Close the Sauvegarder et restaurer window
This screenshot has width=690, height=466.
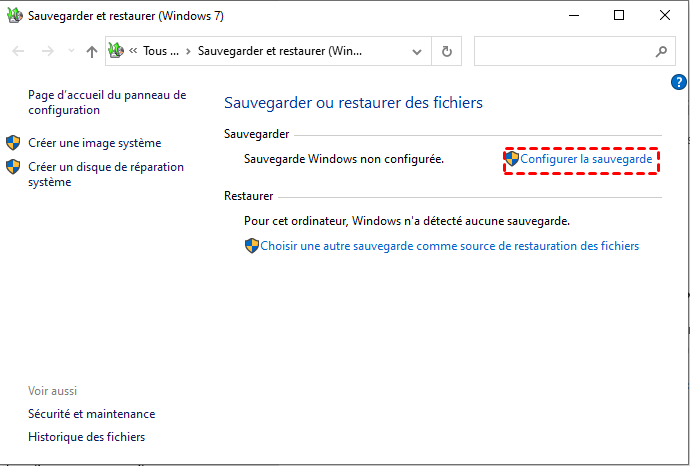click(664, 15)
